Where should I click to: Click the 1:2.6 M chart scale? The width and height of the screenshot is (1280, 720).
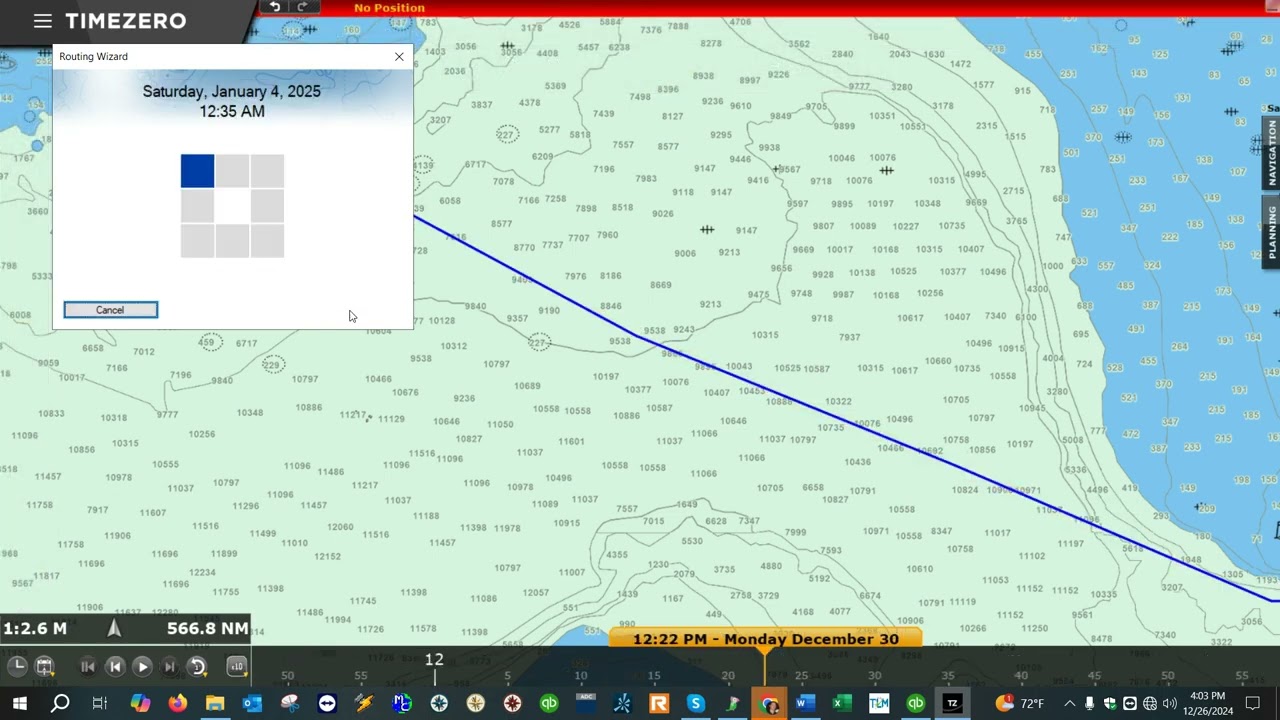click(x=35, y=628)
